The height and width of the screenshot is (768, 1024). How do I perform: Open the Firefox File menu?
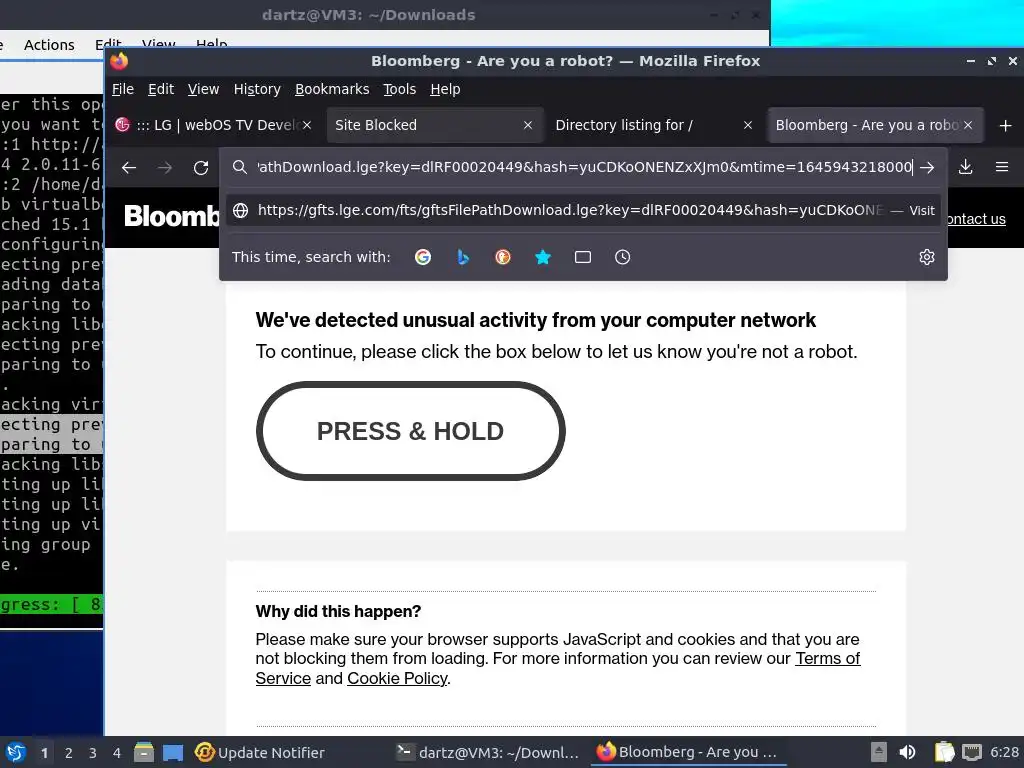tap(123, 89)
